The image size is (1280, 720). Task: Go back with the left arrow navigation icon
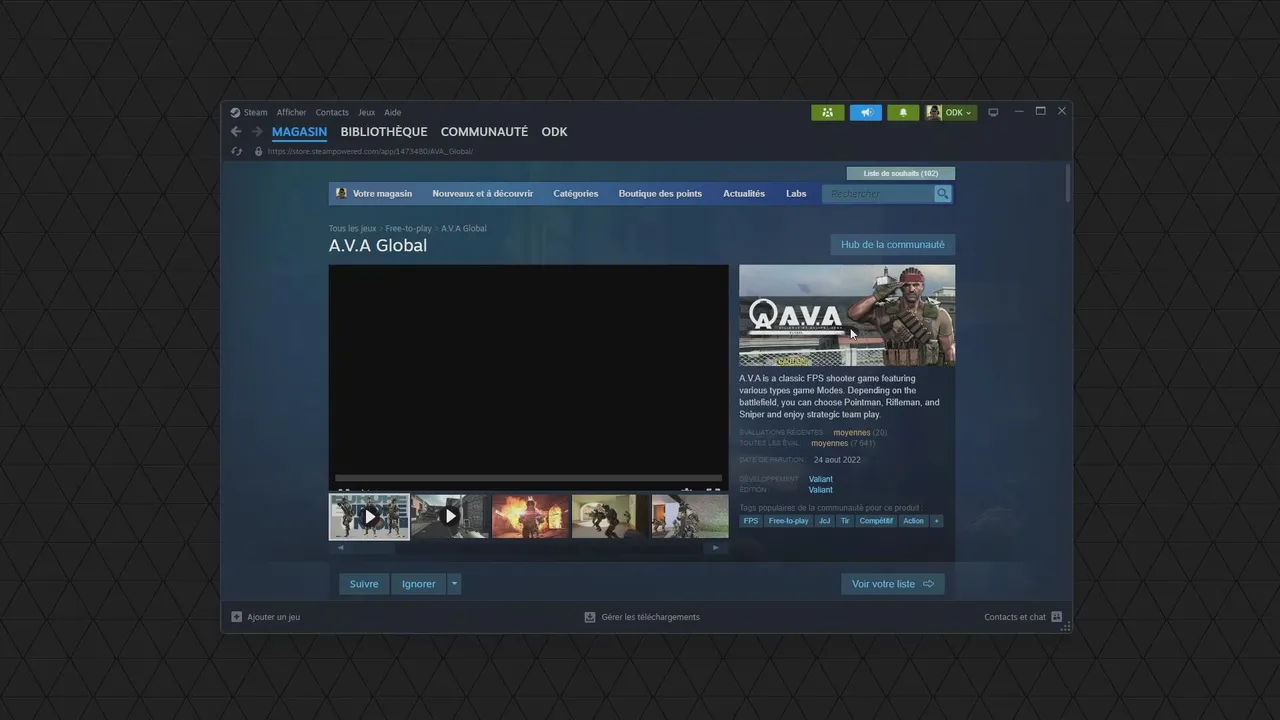coord(236,132)
